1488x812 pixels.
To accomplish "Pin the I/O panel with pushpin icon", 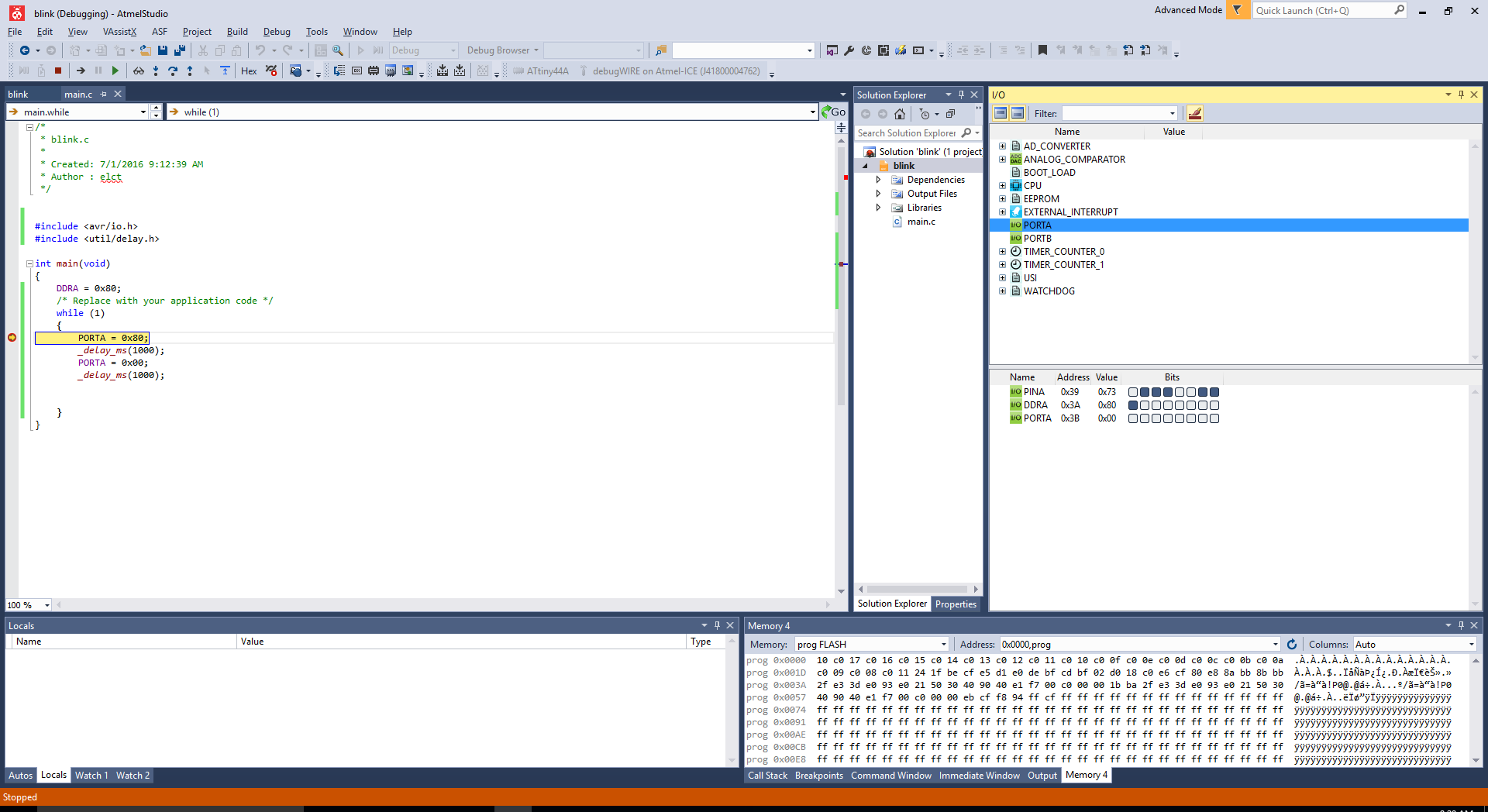I will tap(1461, 95).
